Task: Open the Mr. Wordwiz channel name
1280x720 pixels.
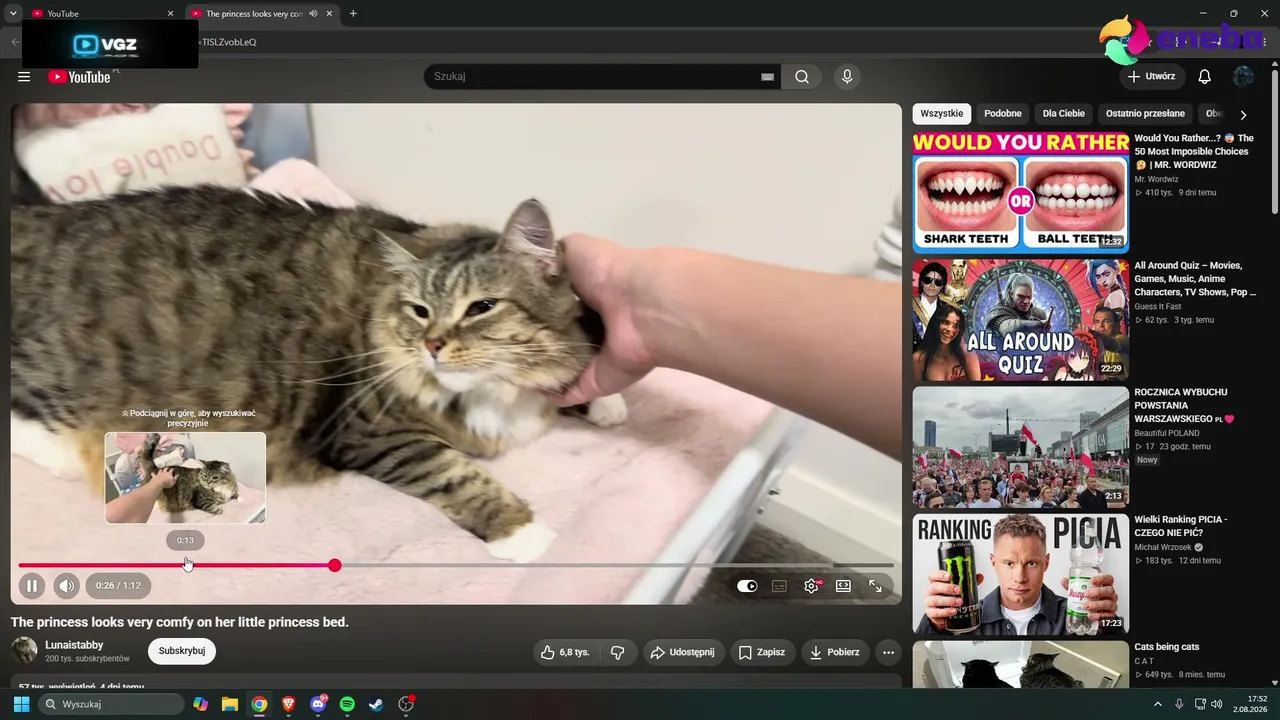Action: tap(1155, 179)
